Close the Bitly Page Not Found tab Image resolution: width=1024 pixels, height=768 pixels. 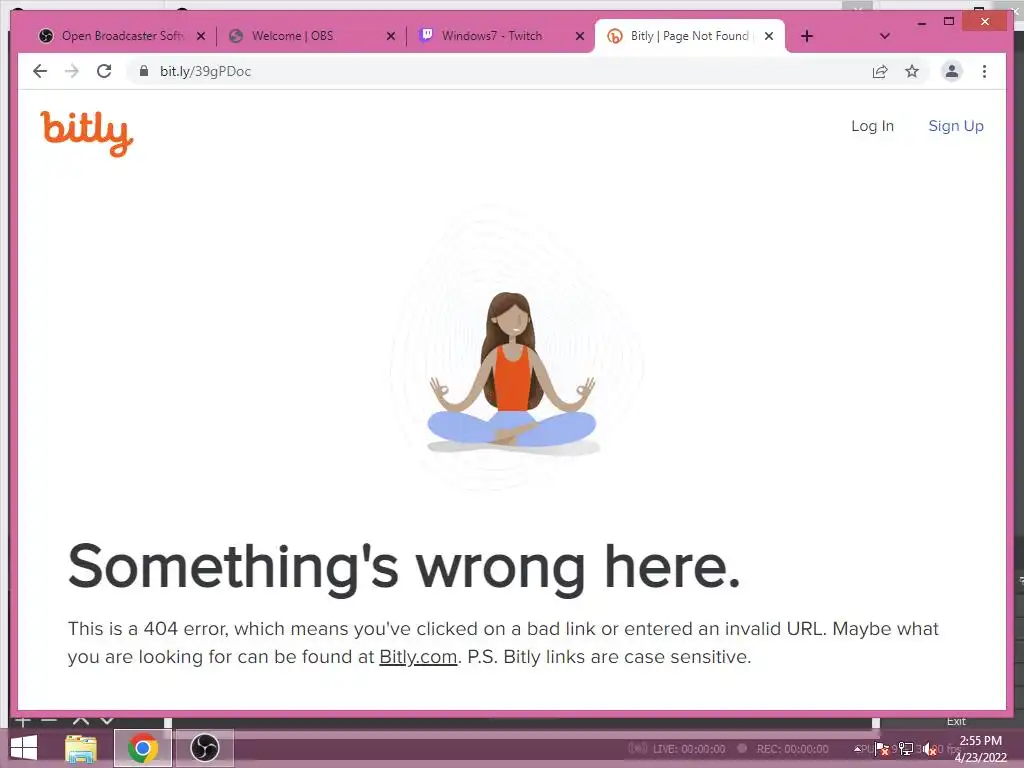click(x=769, y=36)
